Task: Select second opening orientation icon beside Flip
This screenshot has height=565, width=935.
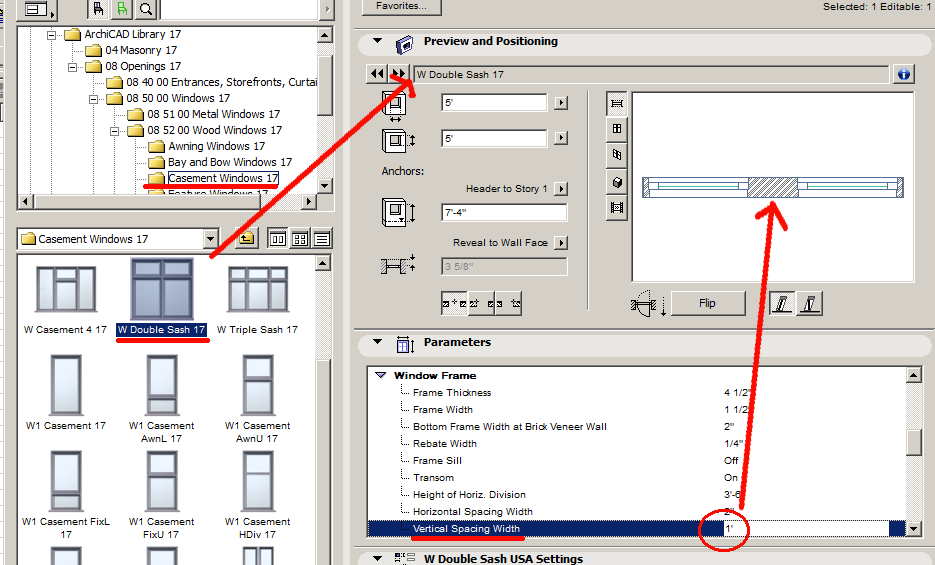Action: click(x=809, y=303)
